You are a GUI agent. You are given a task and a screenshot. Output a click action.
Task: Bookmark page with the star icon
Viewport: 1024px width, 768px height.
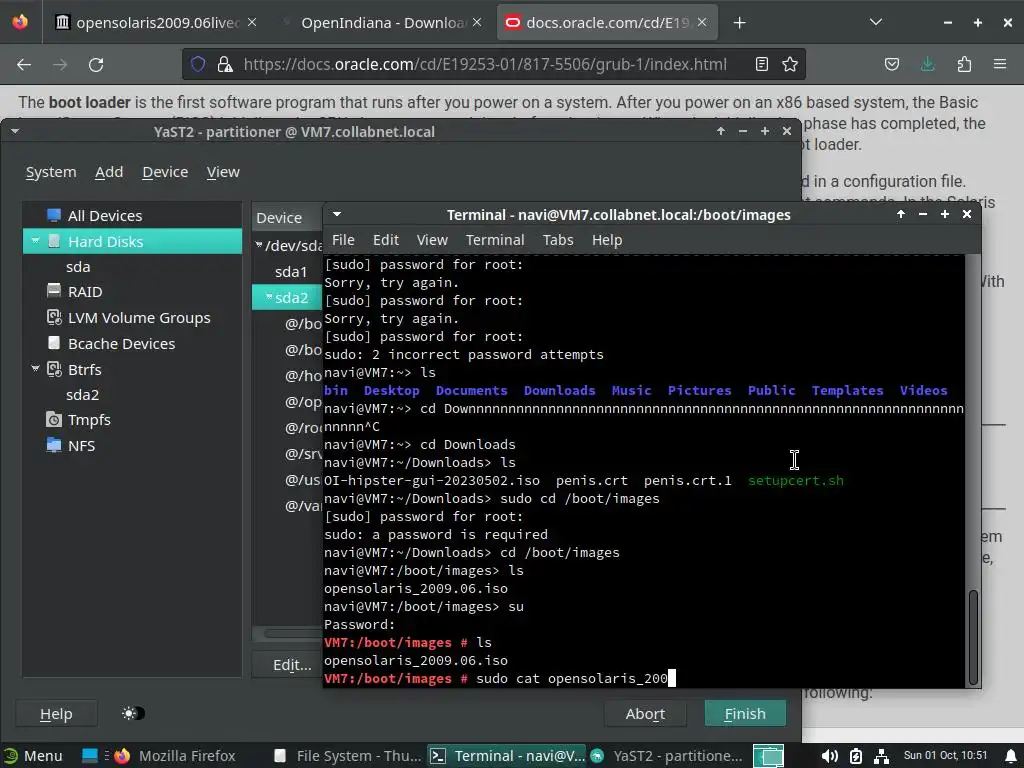coord(790,64)
